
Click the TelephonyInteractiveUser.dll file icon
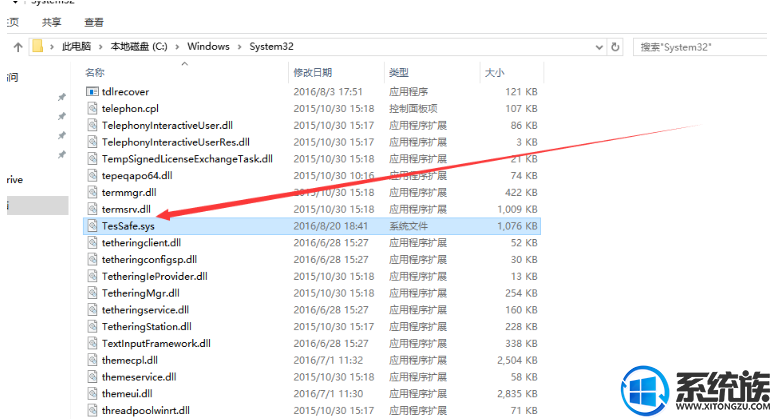[92, 125]
